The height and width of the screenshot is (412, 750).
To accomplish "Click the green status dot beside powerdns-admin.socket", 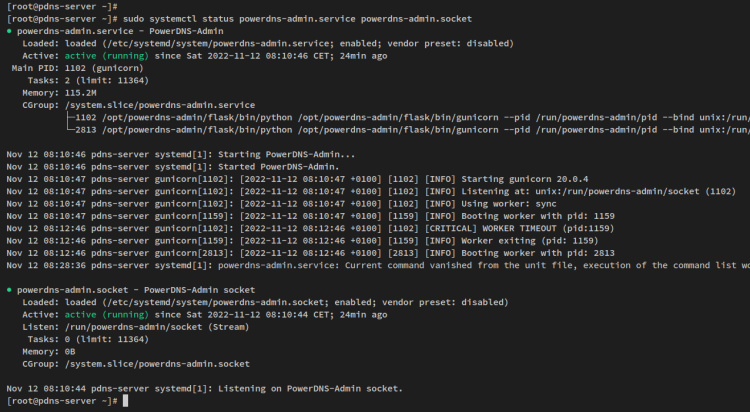I will pos(9,290).
